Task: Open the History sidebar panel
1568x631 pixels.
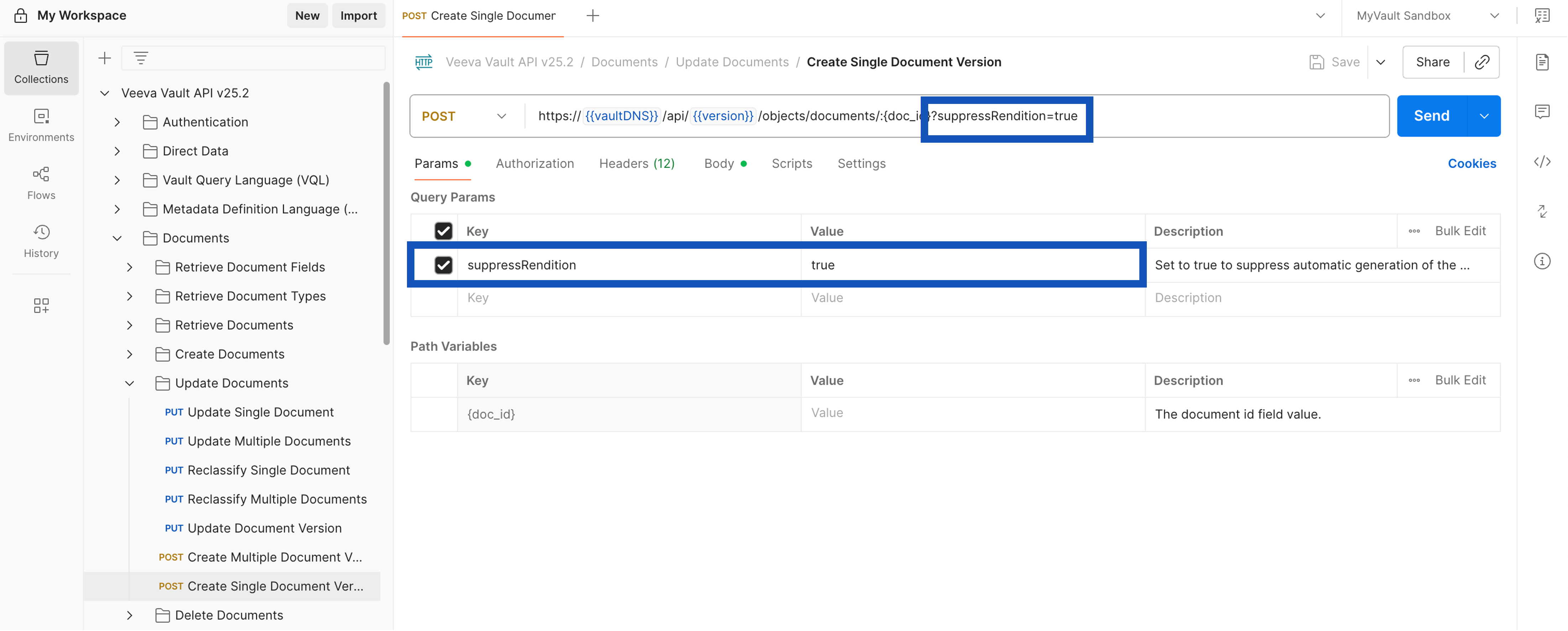Action: 41,241
